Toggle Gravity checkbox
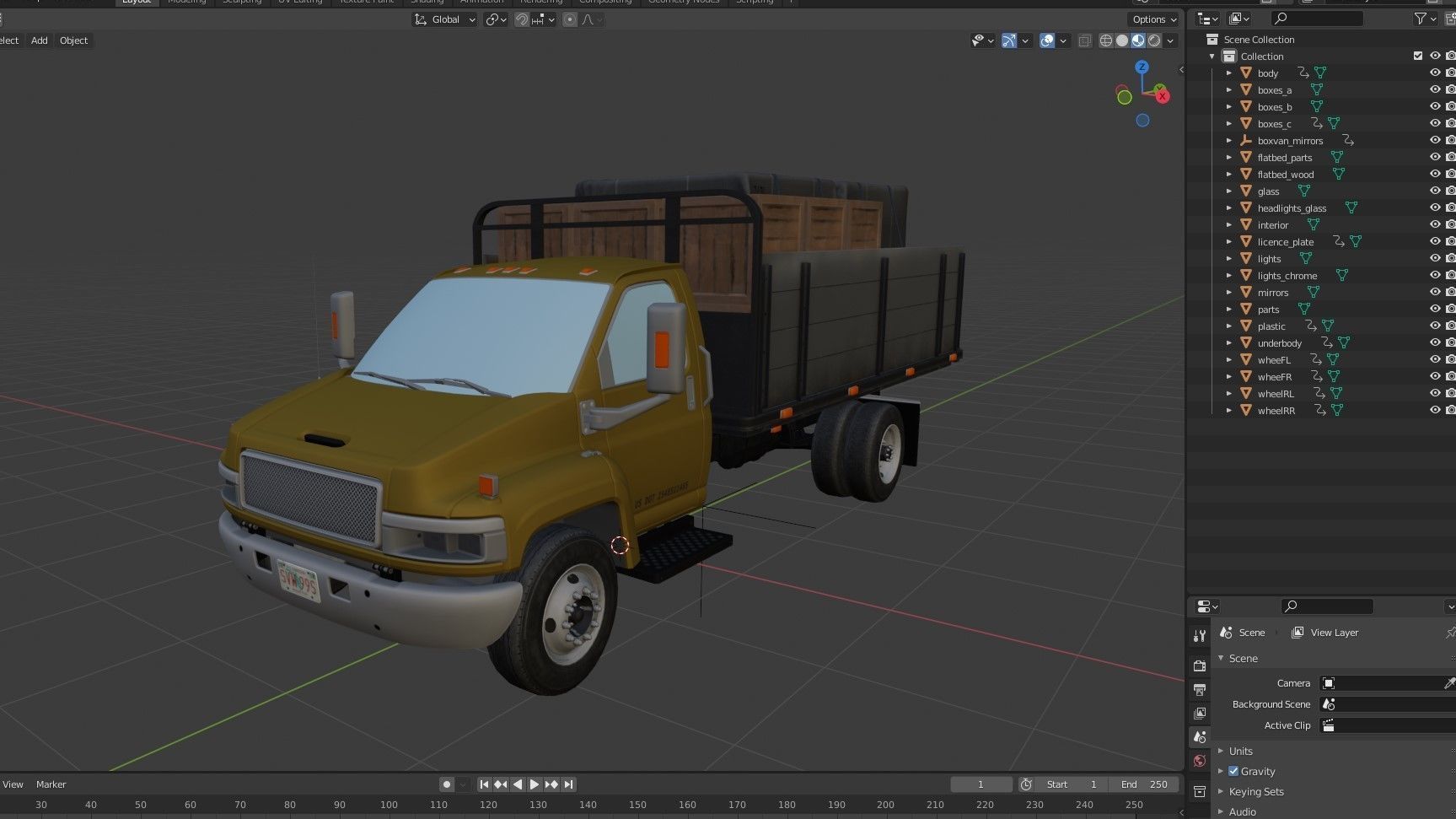The image size is (1456, 819). tap(1233, 771)
